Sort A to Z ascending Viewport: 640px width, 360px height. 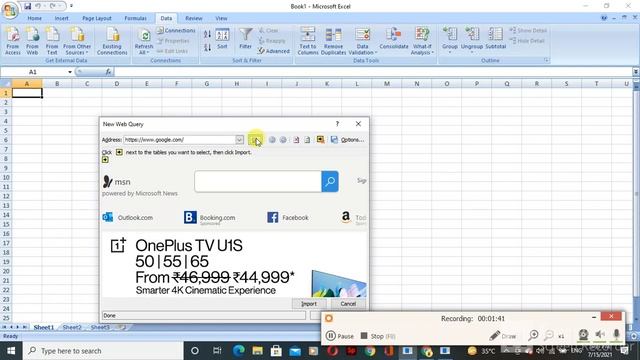pyautogui.click(x=207, y=34)
